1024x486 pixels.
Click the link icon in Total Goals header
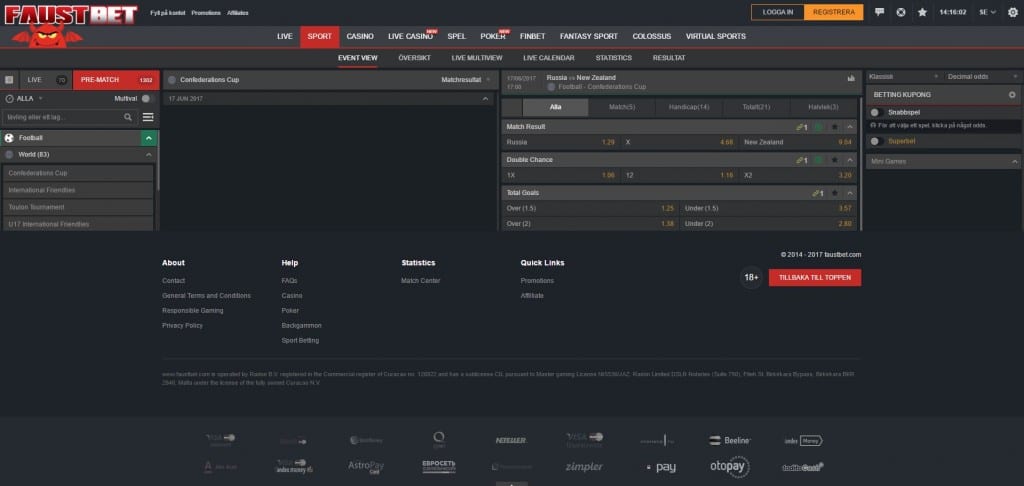(818, 193)
